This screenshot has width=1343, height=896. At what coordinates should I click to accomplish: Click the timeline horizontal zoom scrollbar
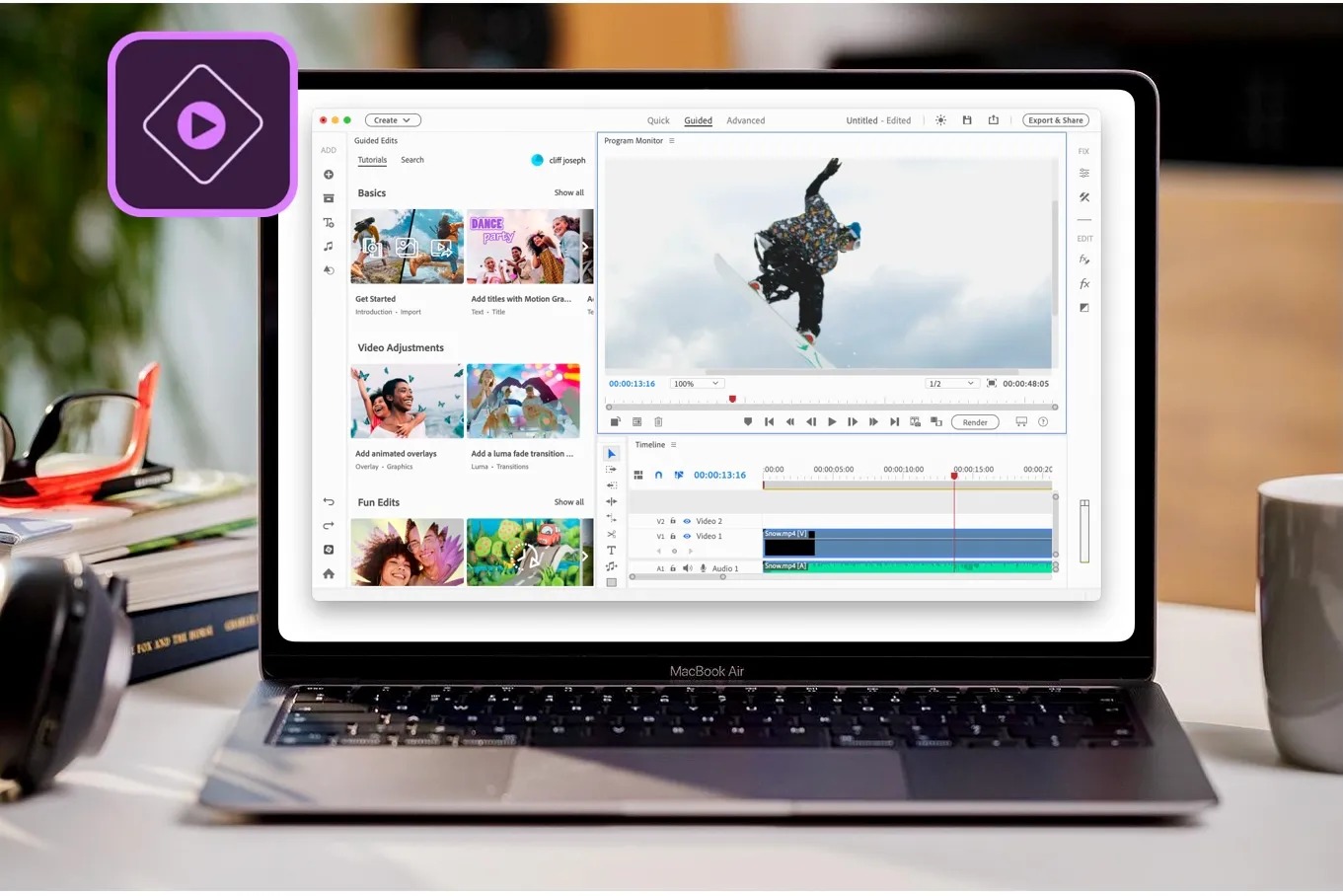tap(678, 577)
